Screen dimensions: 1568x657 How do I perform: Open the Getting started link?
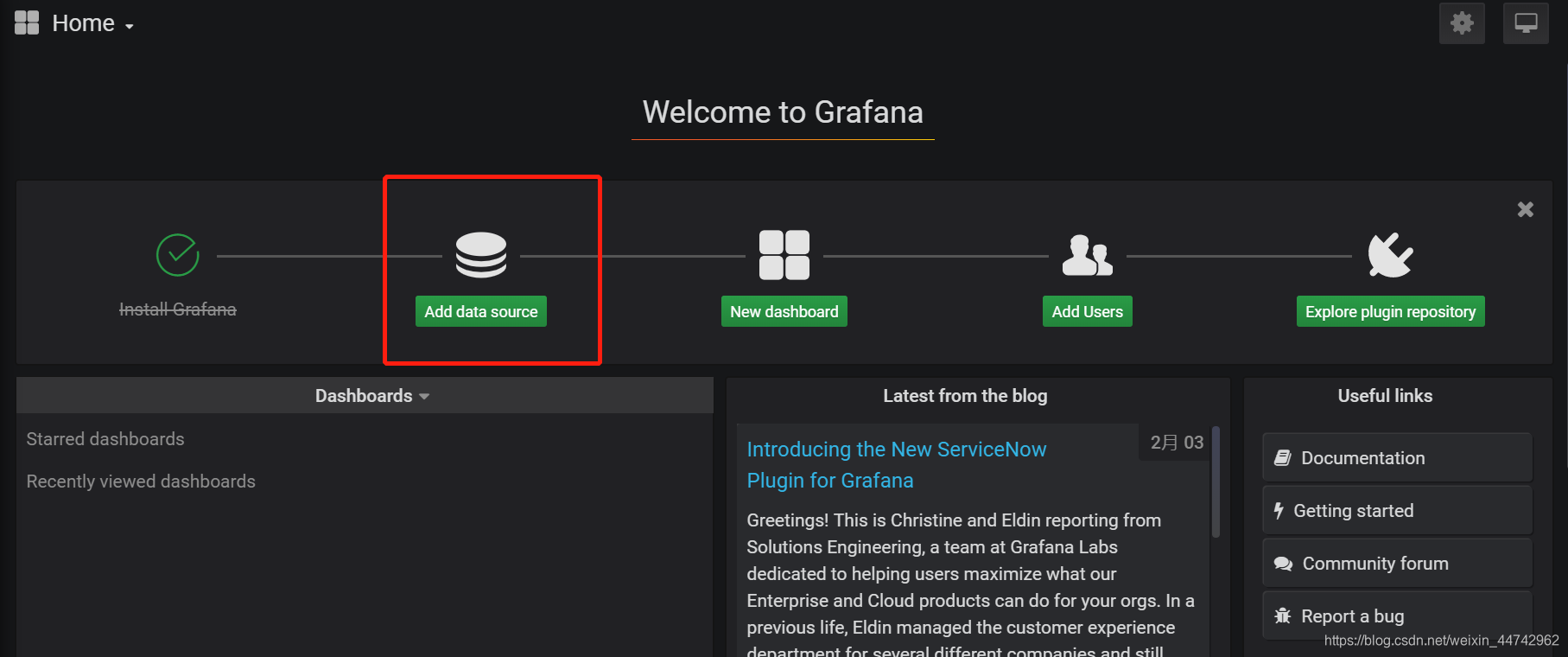coord(1397,511)
